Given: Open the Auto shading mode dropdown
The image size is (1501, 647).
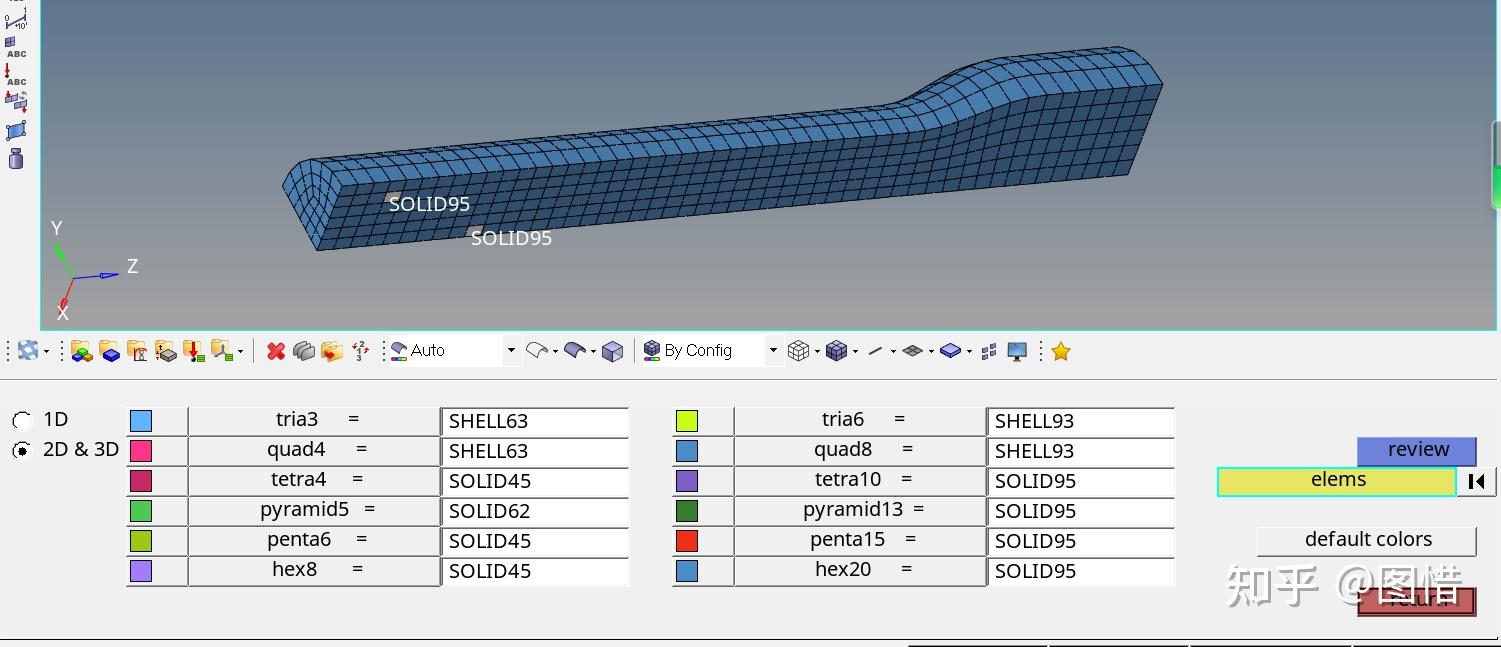Looking at the screenshot, I should pyautogui.click(x=511, y=350).
